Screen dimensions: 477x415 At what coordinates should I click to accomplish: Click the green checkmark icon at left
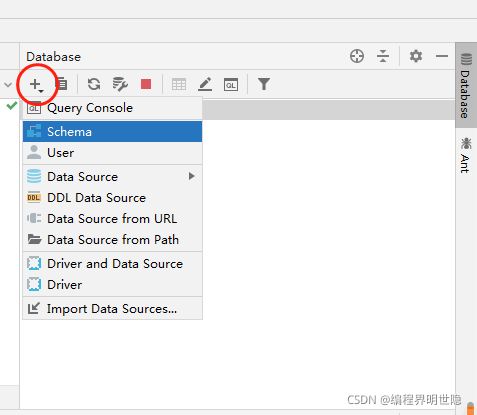pyautogui.click(x=12, y=106)
